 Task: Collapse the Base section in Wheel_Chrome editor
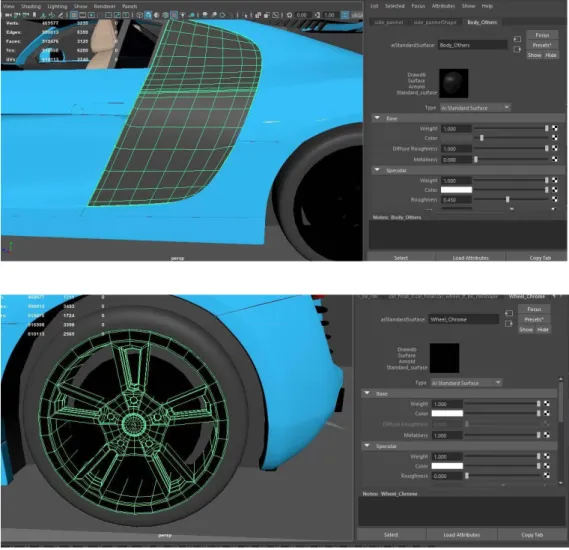(x=367, y=393)
